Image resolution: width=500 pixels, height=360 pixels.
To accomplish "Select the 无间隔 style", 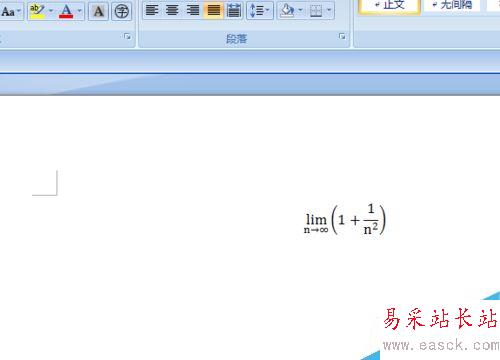I will (452, 5).
